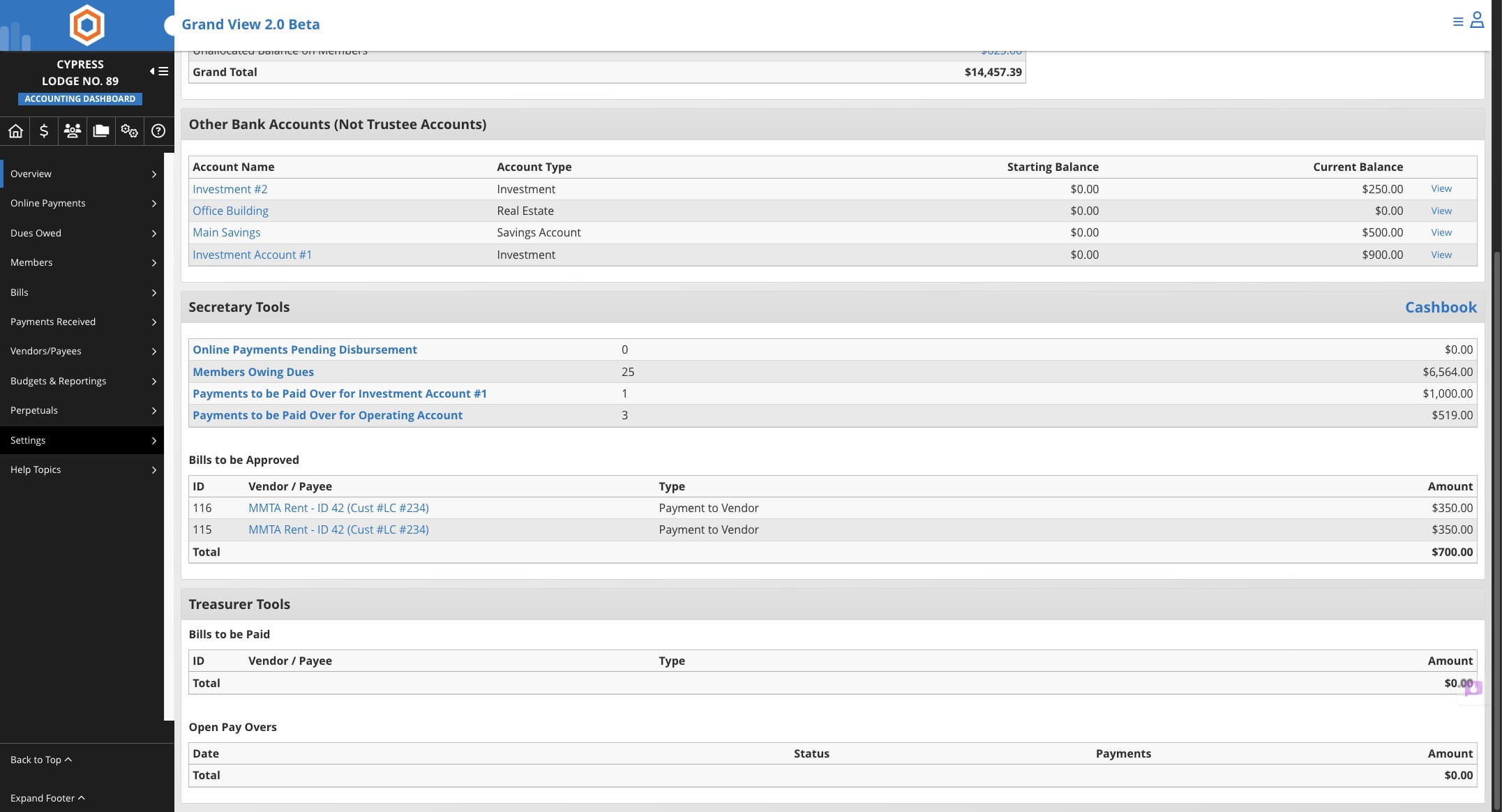Open the gears settings icon

(x=130, y=130)
